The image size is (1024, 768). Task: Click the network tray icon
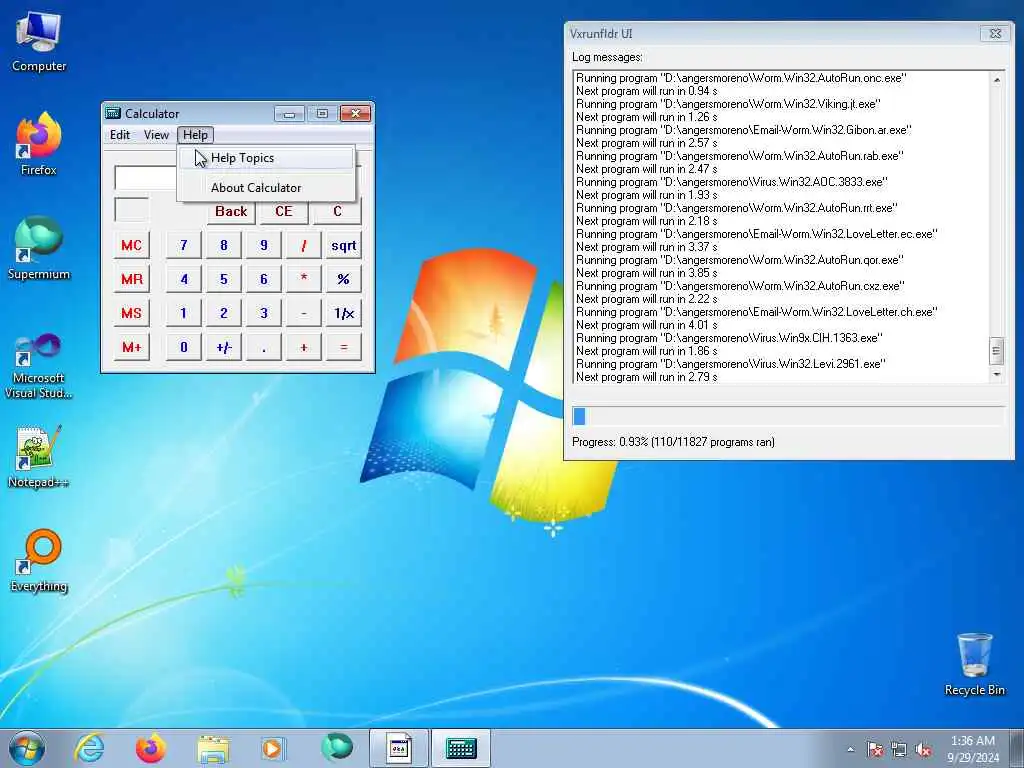(x=899, y=749)
